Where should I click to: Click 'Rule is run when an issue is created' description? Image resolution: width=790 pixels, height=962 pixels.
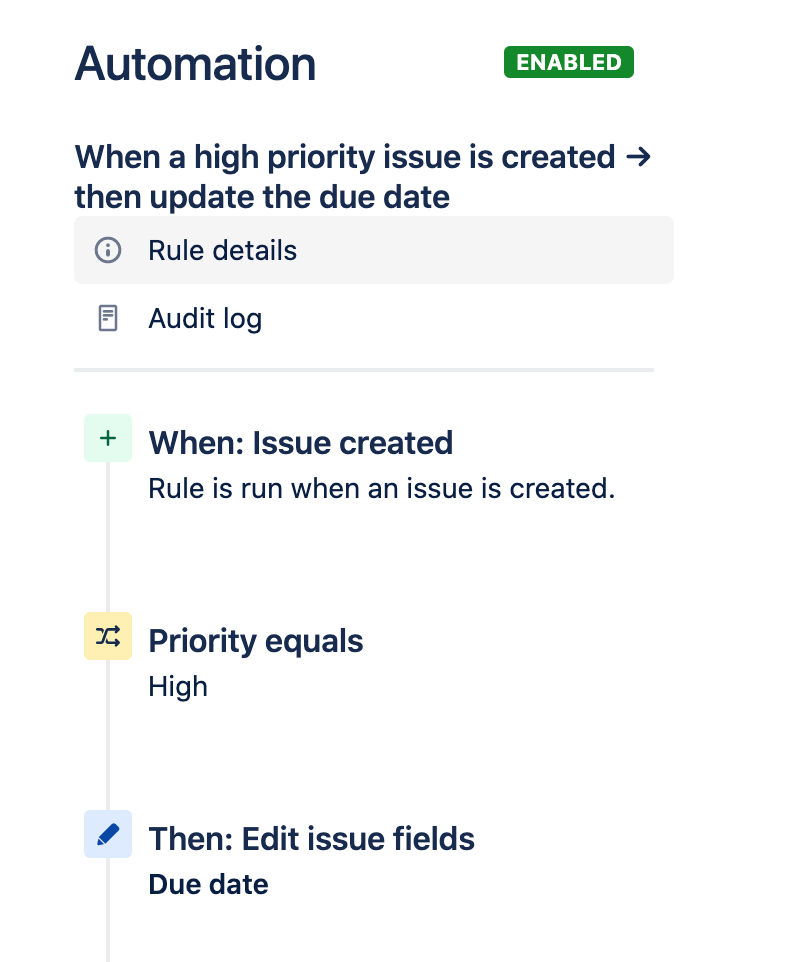(x=382, y=489)
